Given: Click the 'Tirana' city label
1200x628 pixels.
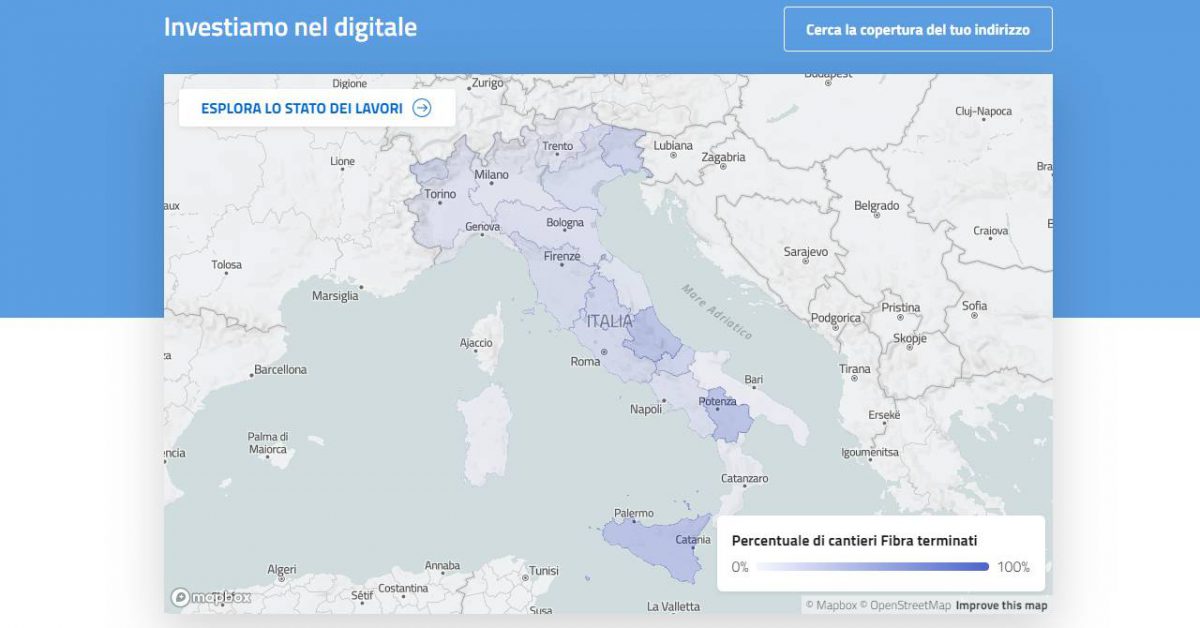Looking at the screenshot, I should pyautogui.click(x=855, y=369).
